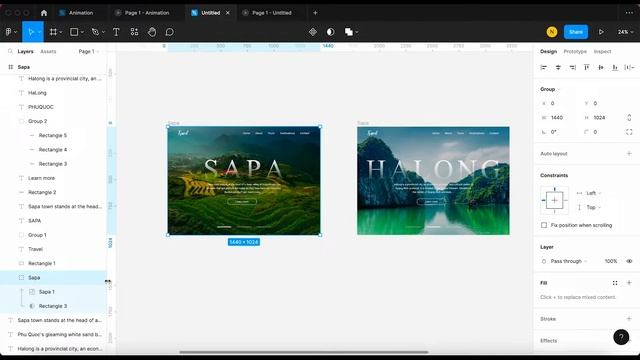This screenshot has width=640, height=360.
Task: Align right icon in Design panel
Action: click(572, 67)
